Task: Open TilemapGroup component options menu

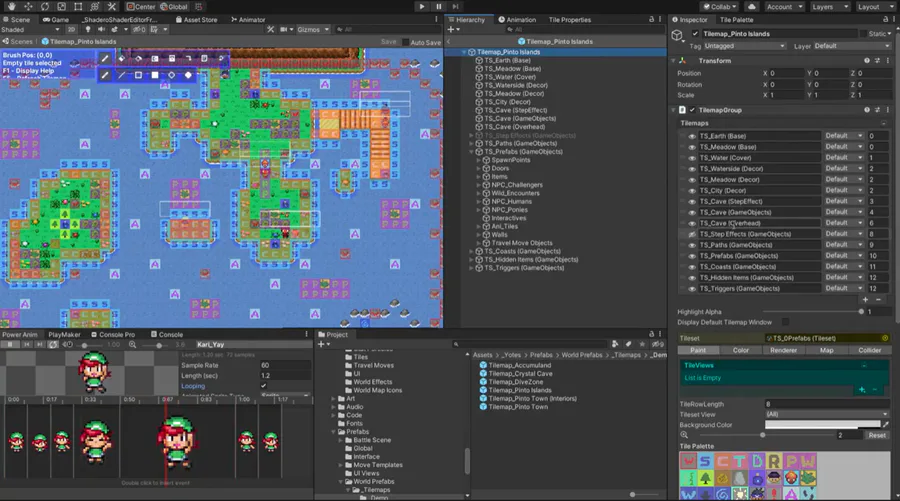Action: (887, 110)
